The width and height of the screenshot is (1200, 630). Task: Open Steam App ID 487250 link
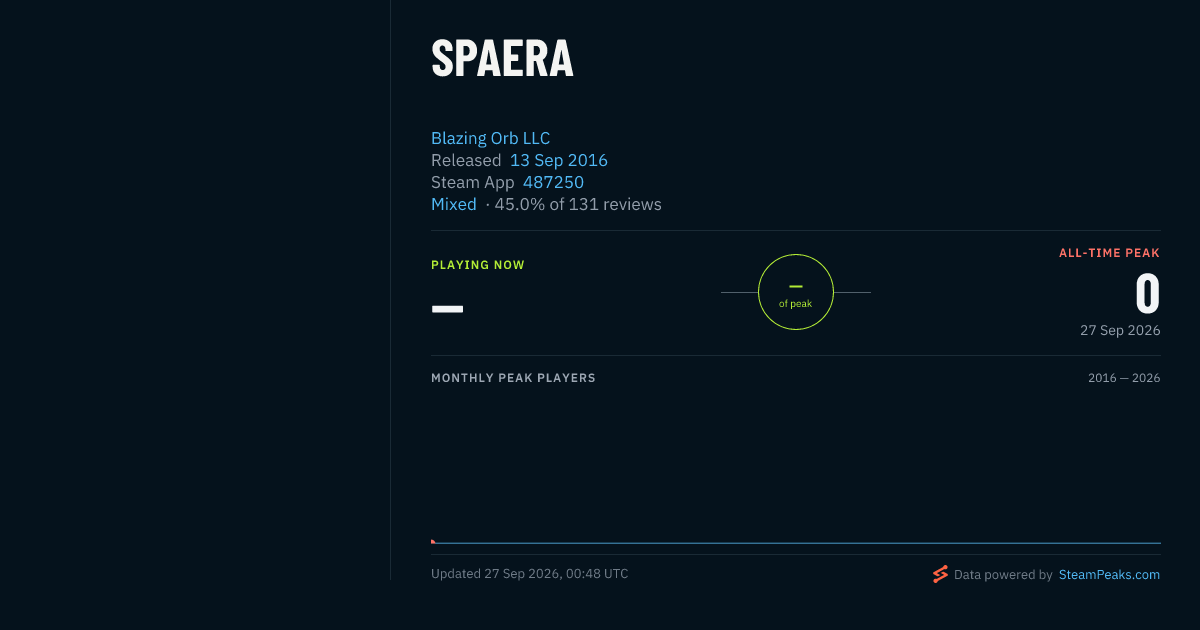click(x=553, y=182)
